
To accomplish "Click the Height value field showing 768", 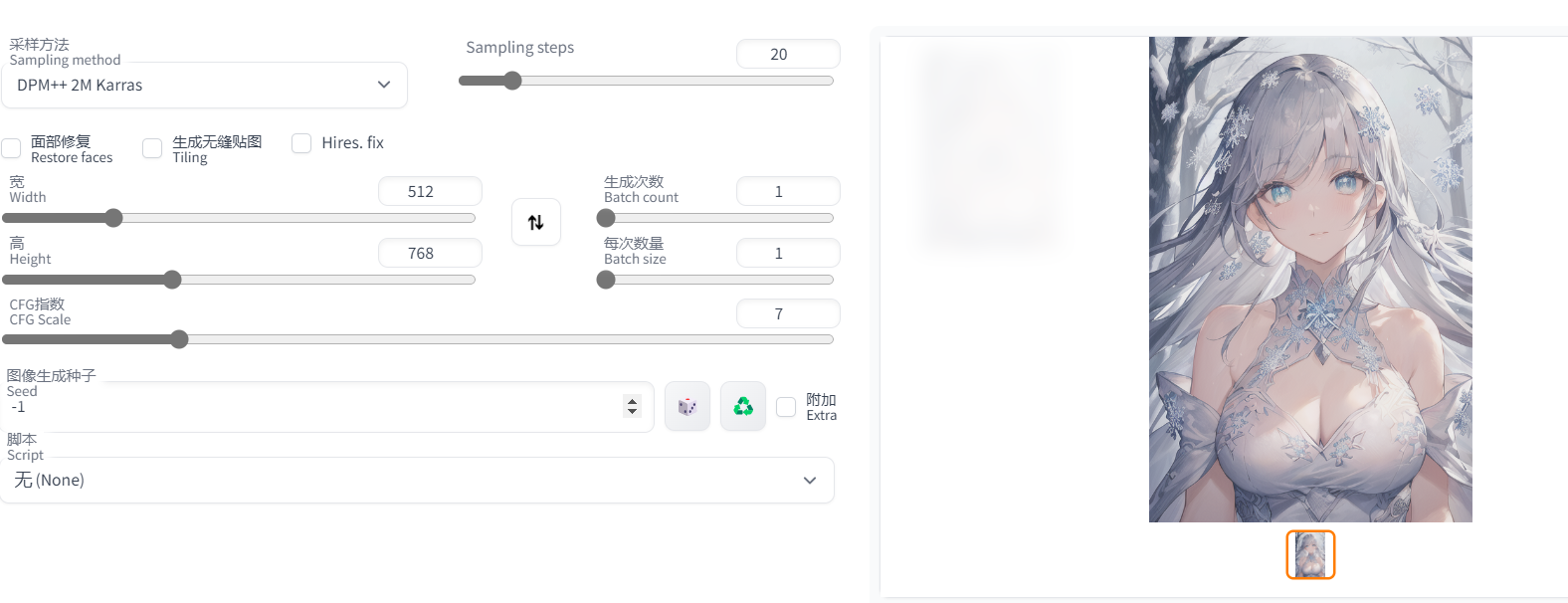I will pyautogui.click(x=429, y=254).
